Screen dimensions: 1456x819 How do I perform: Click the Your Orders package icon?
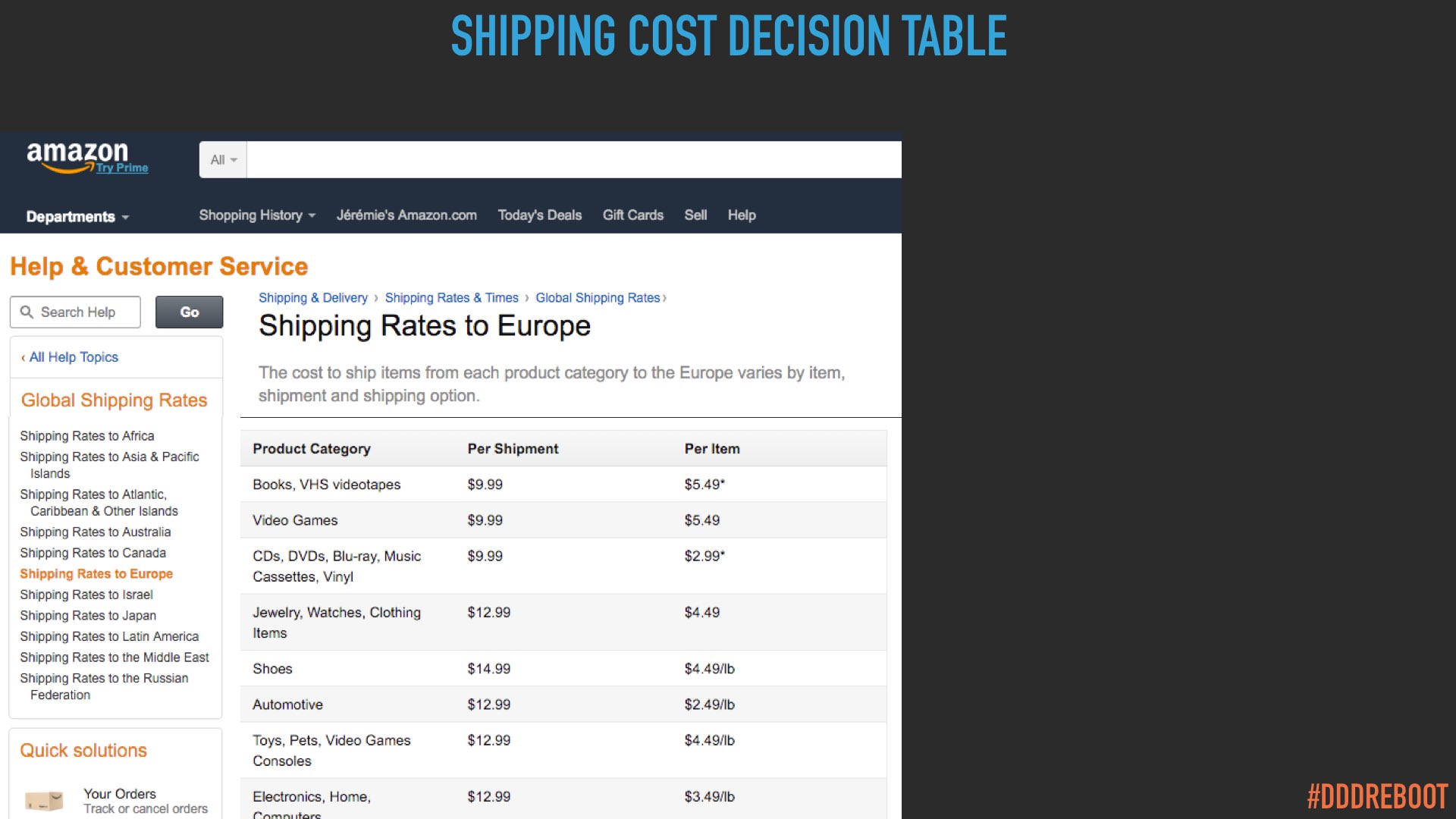pyautogui.click(x=44, y=801)
